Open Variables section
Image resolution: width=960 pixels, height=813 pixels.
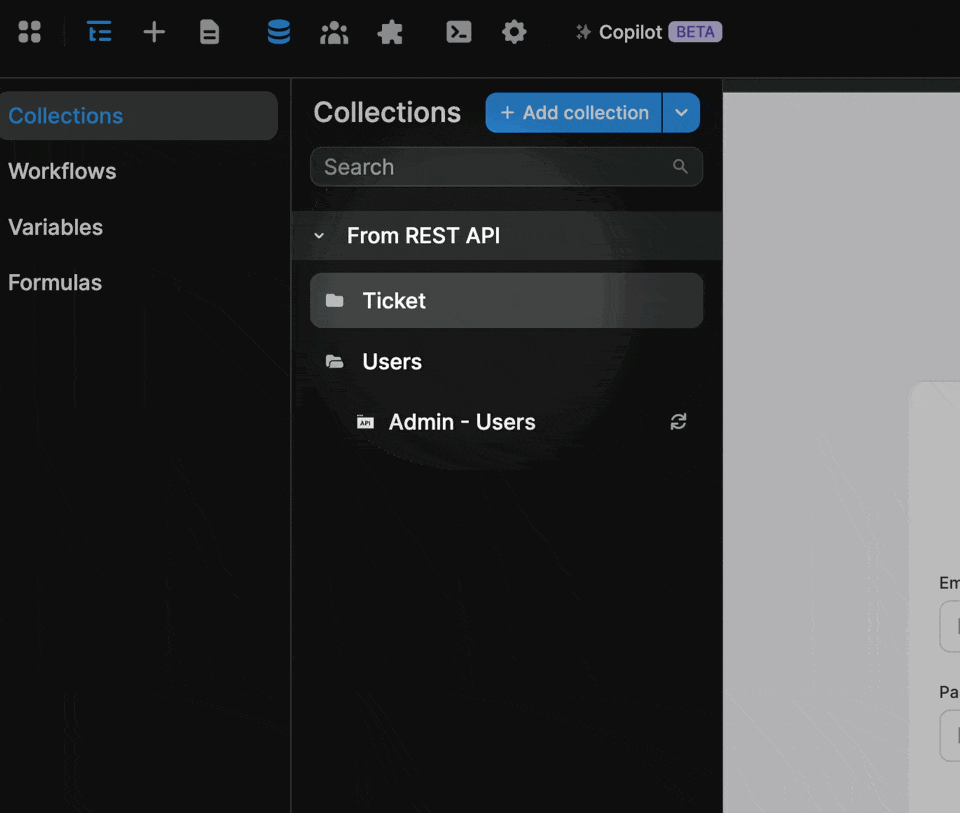56,227
